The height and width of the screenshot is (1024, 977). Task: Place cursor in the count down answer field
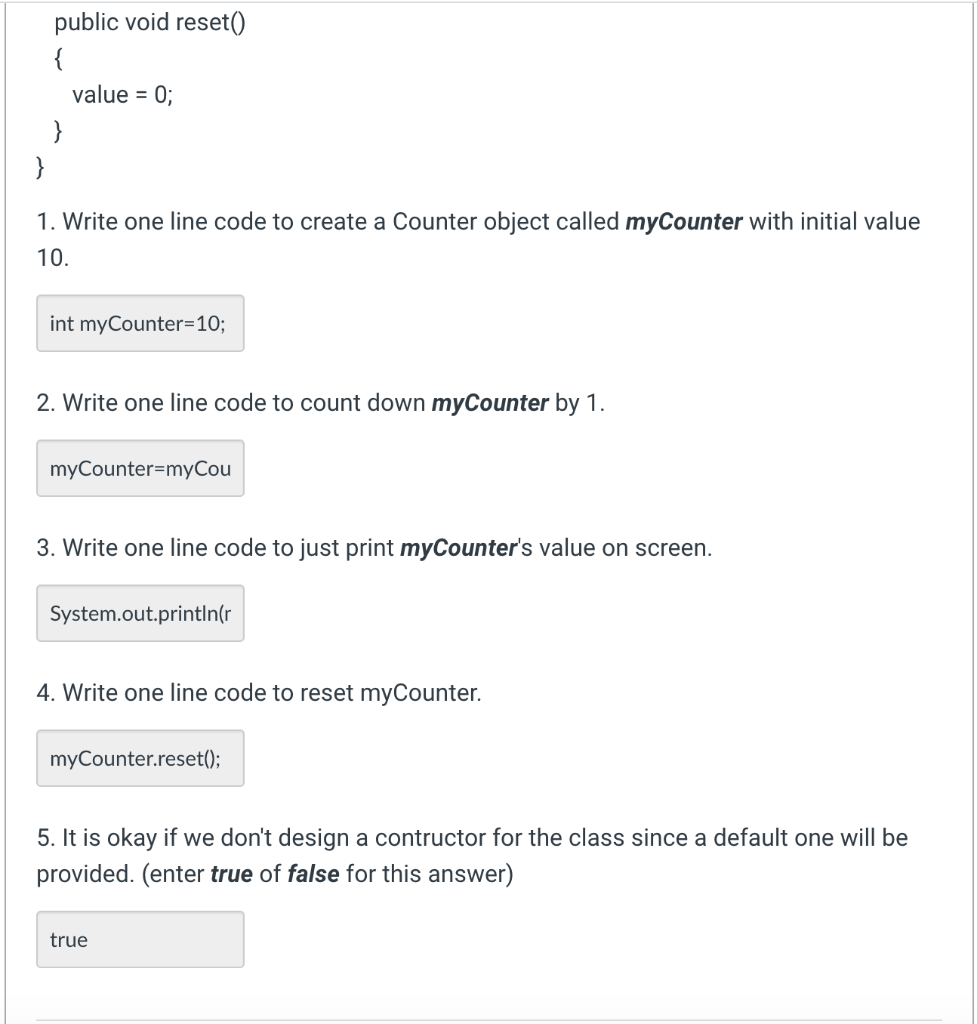coord(140,467)
